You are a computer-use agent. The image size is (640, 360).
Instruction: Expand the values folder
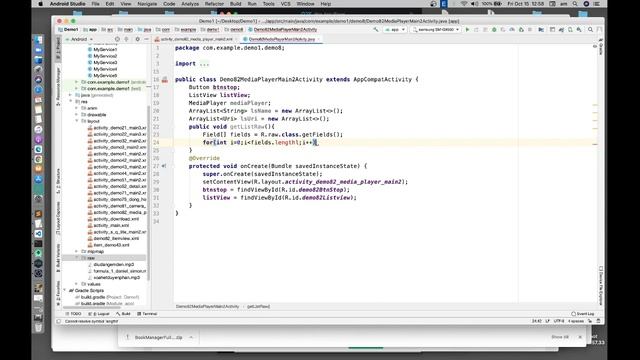pos(76,284)
